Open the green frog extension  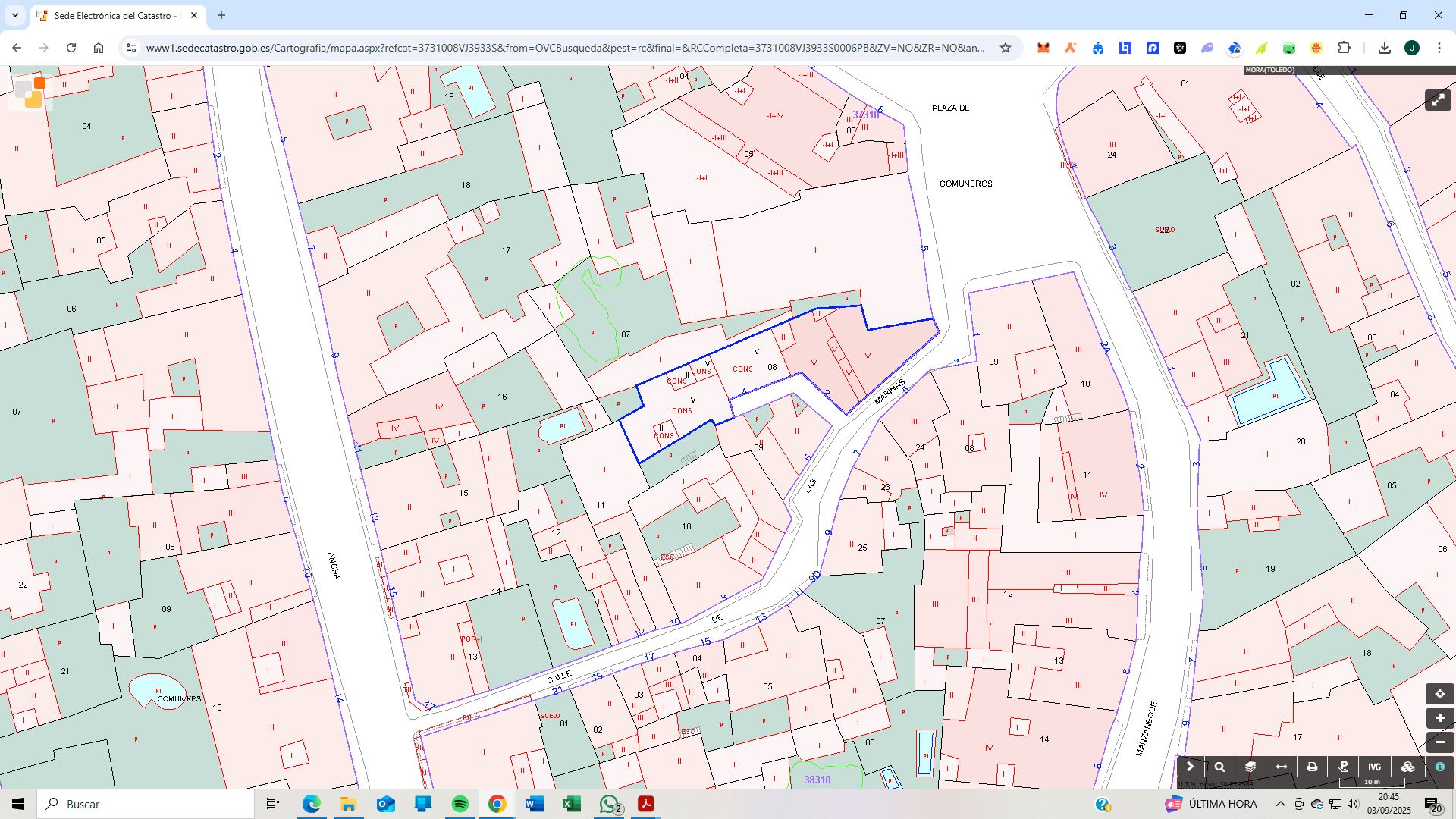click(1289, 48)
